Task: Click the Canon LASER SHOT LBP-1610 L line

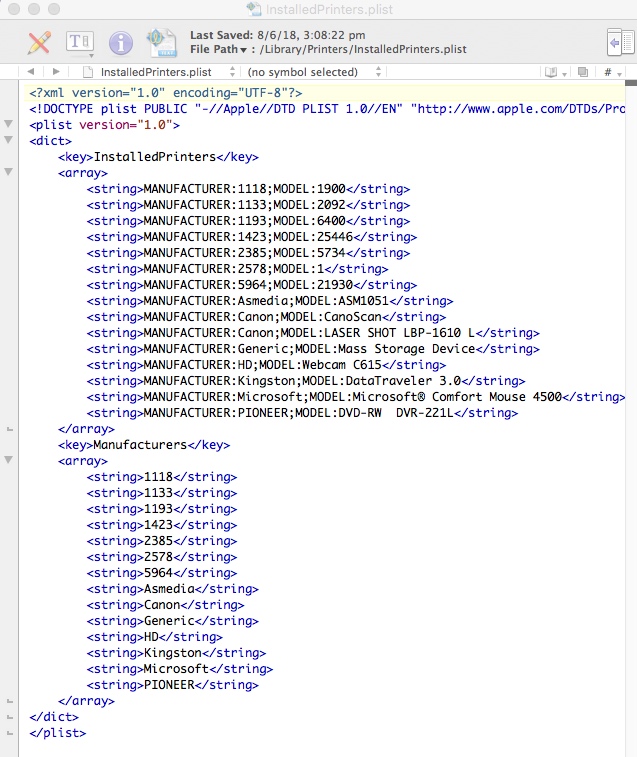Action: [313, 333]
